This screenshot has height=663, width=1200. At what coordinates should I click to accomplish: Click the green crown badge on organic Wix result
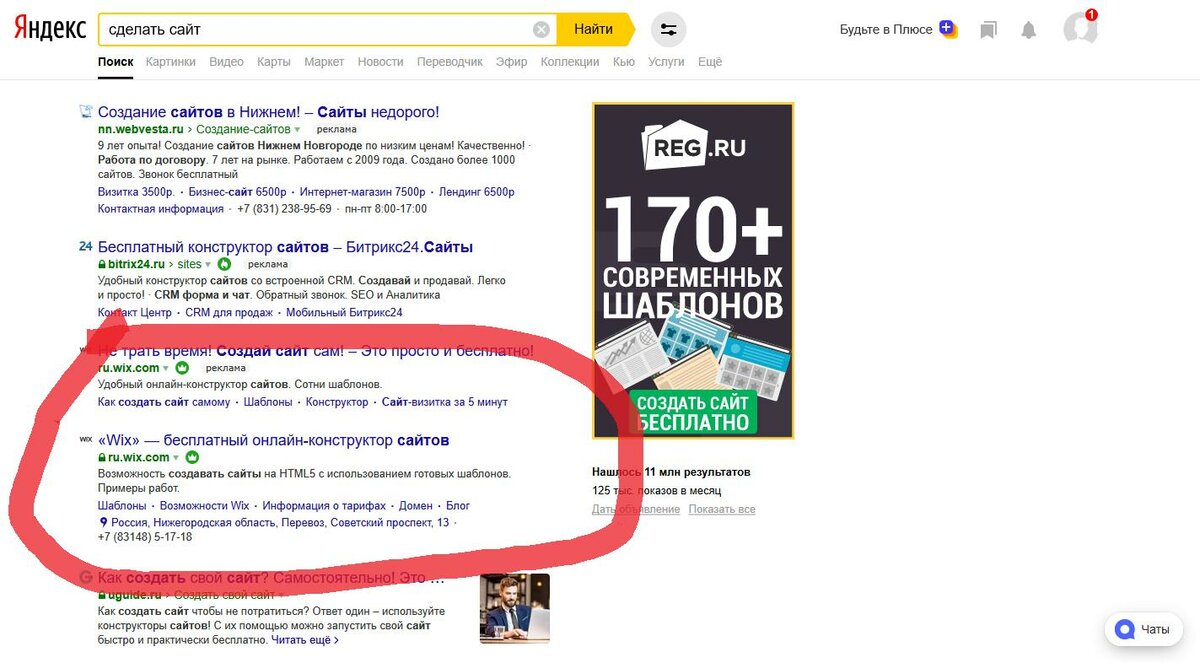point(193,458)
